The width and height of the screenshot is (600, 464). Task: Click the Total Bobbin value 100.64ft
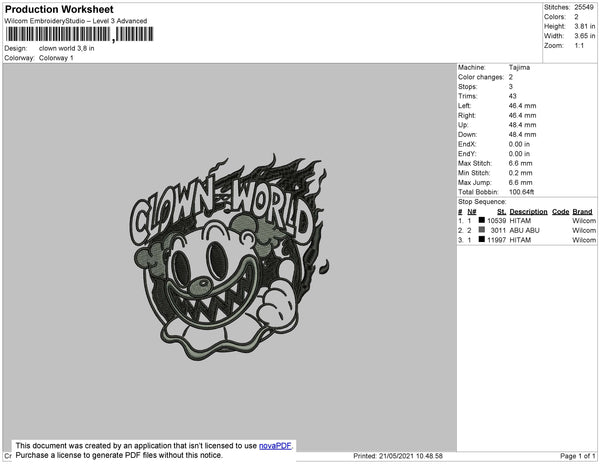coord(521,192)
